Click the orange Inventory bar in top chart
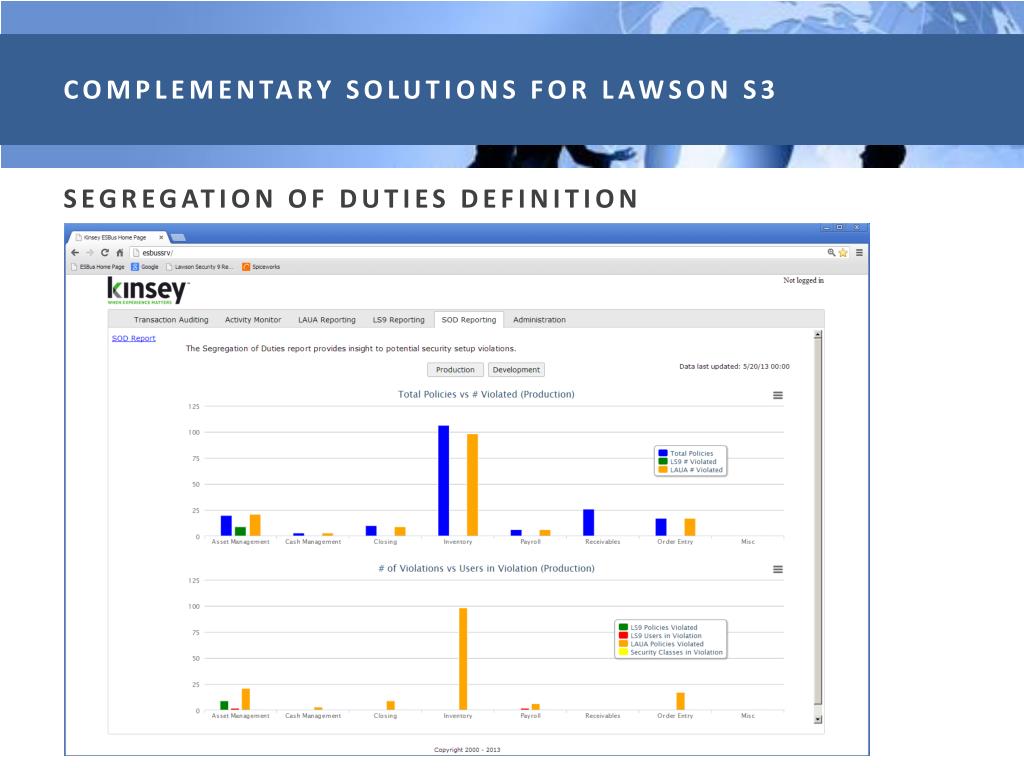Image resolution: width=1024 pixels, height=768 pixels. (472, 485)
